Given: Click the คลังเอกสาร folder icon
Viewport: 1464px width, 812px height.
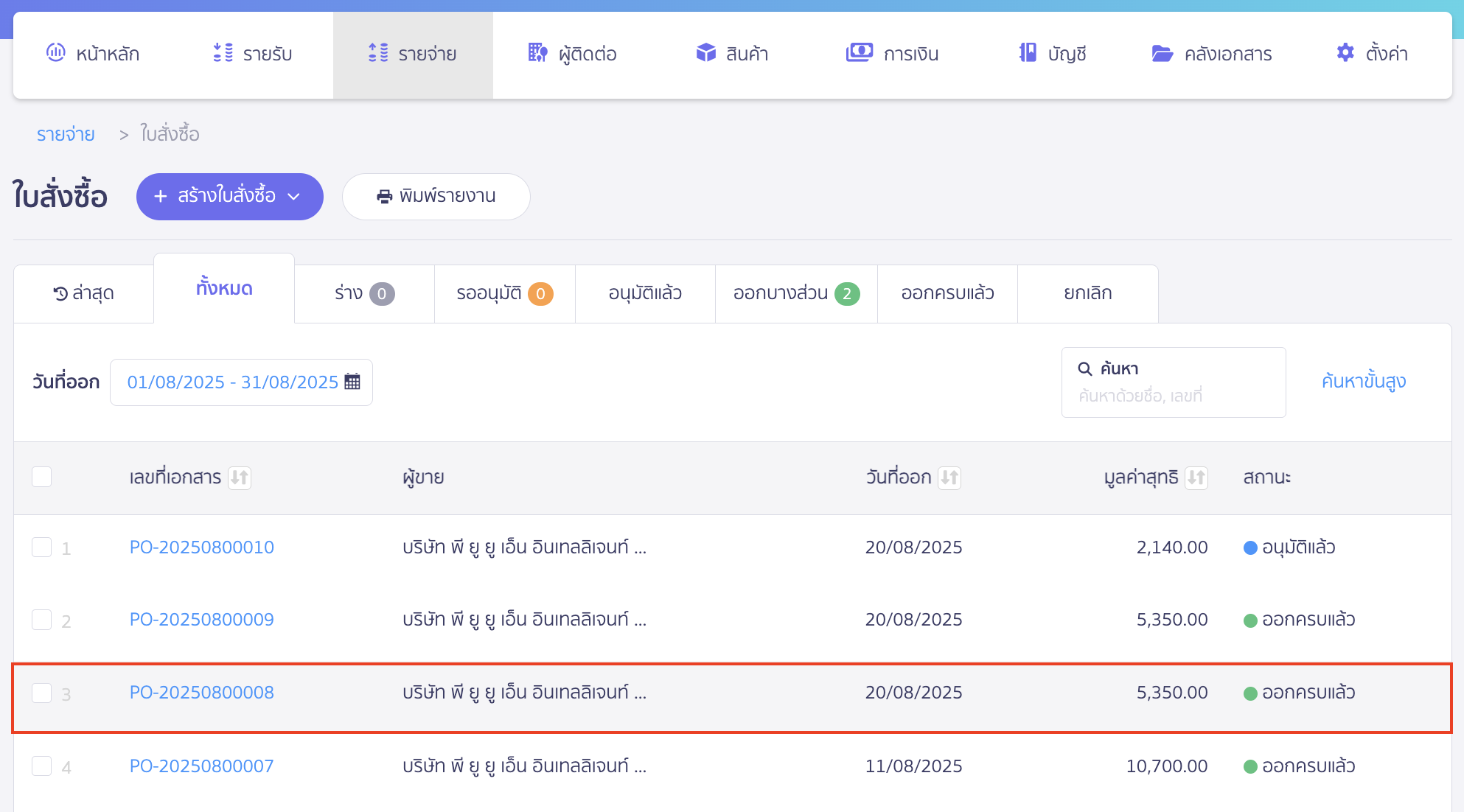Looking at the screenshot, I should pyautogui.click(x=1162, y=53).
